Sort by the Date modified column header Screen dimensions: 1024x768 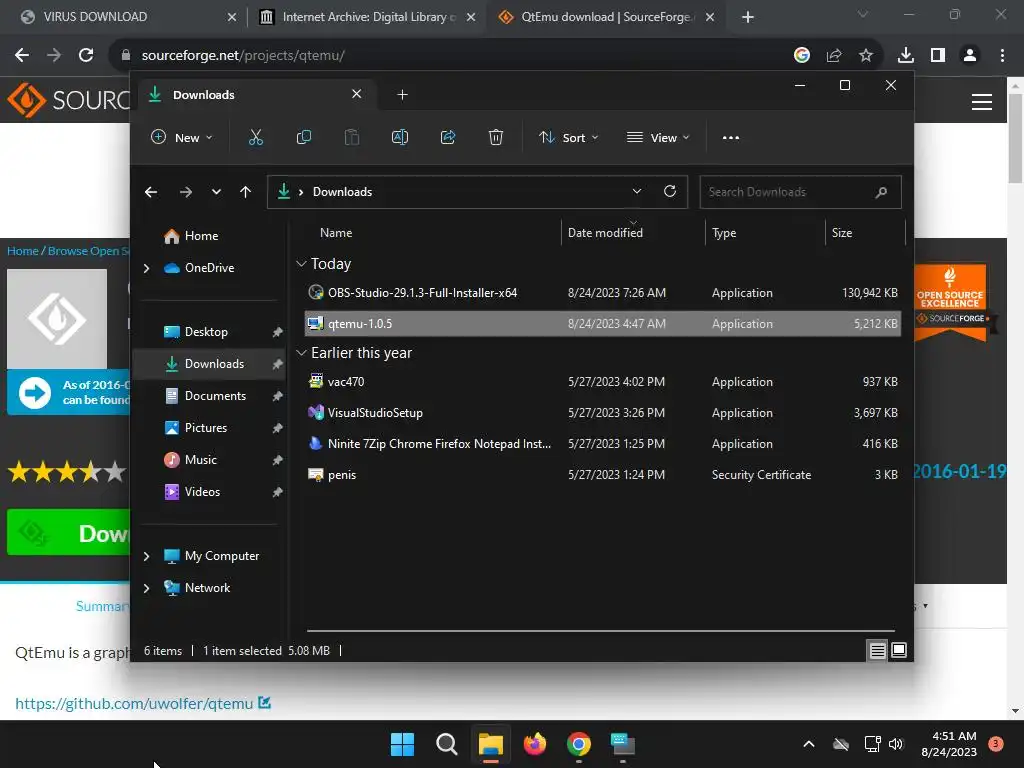[x=605, y=232]
